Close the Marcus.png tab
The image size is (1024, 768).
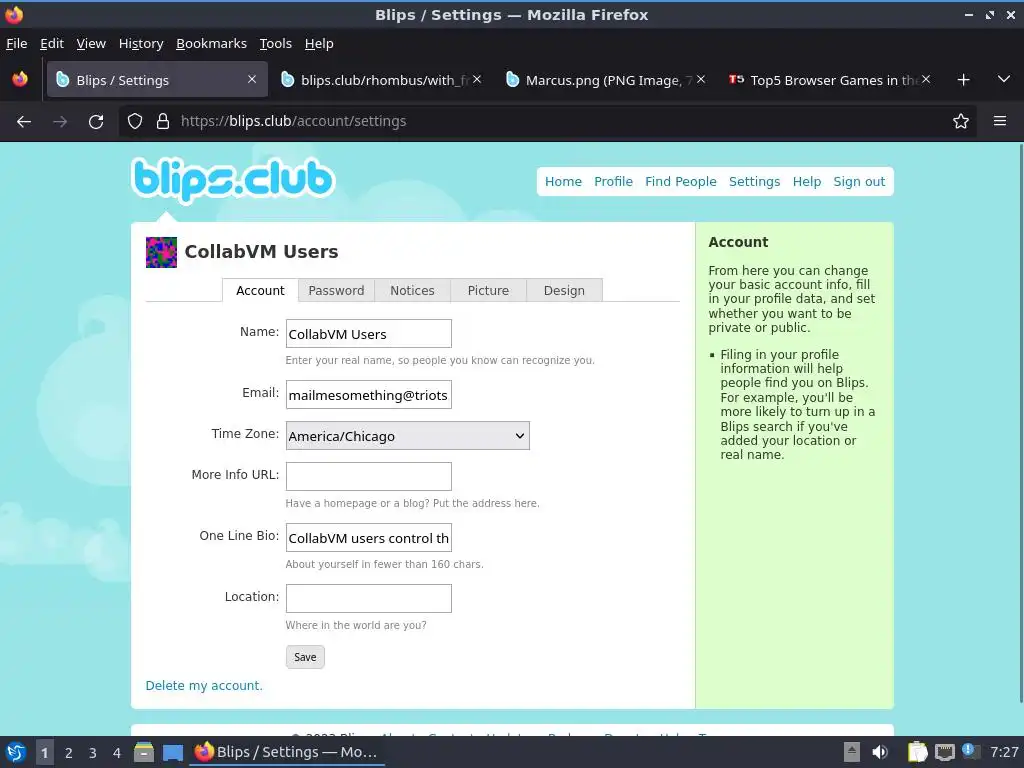(701, 79)
